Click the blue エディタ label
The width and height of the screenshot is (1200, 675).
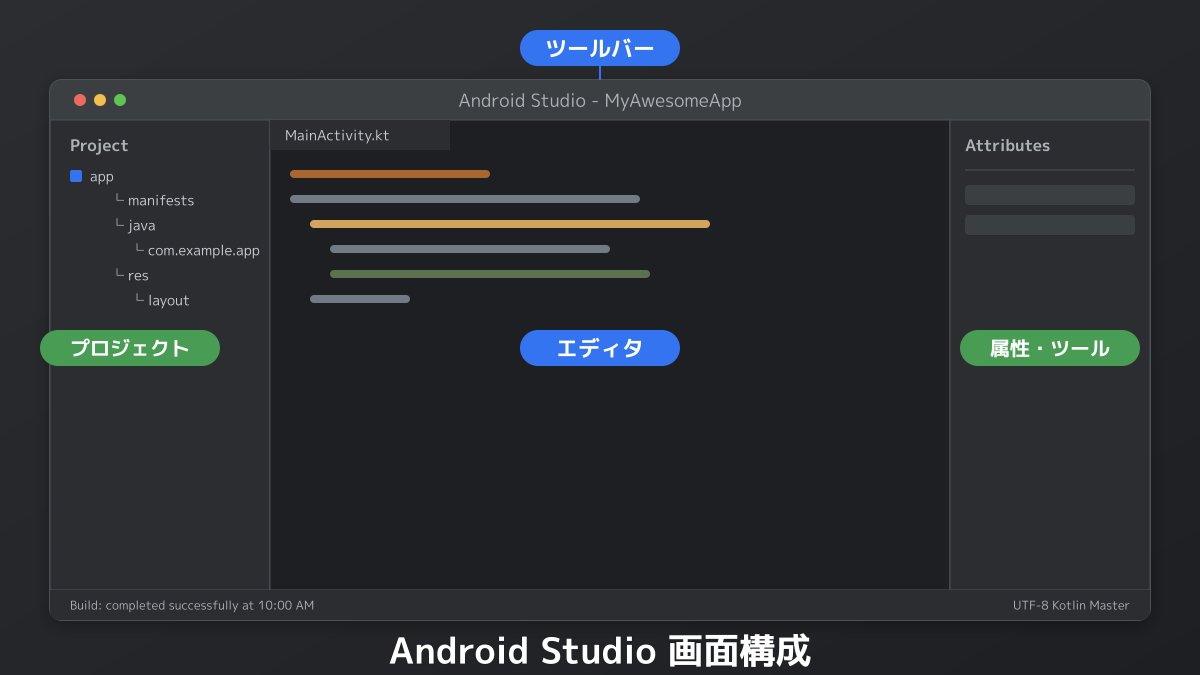point(599,348)
